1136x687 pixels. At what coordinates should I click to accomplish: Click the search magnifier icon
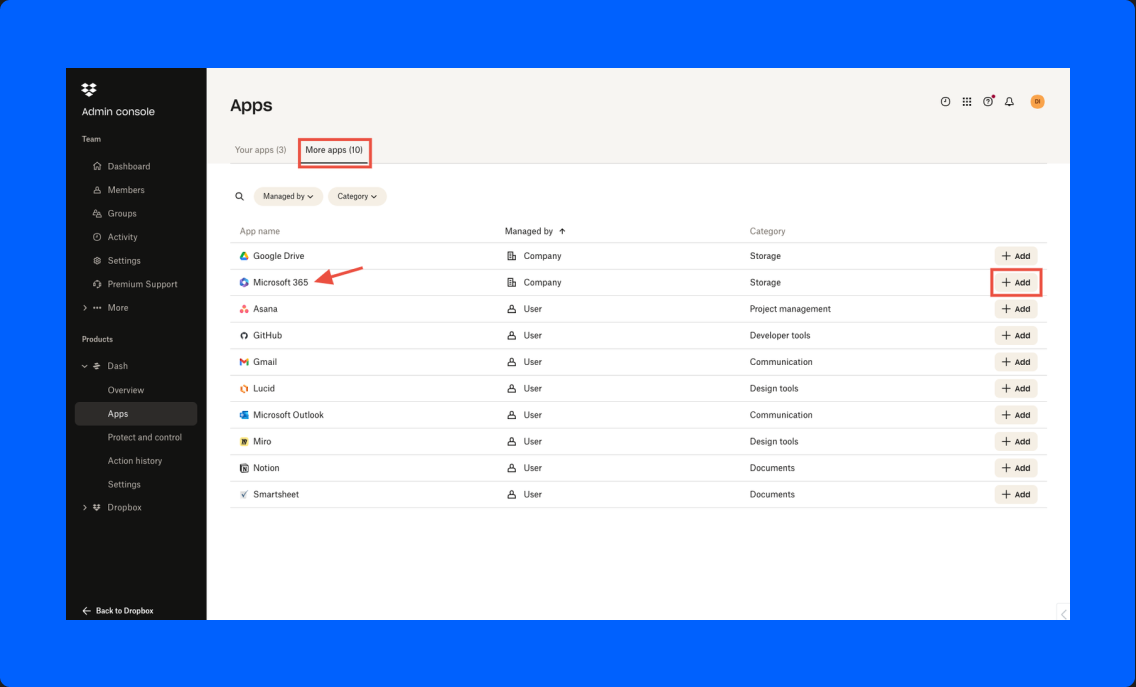click(x=239, y=196)
